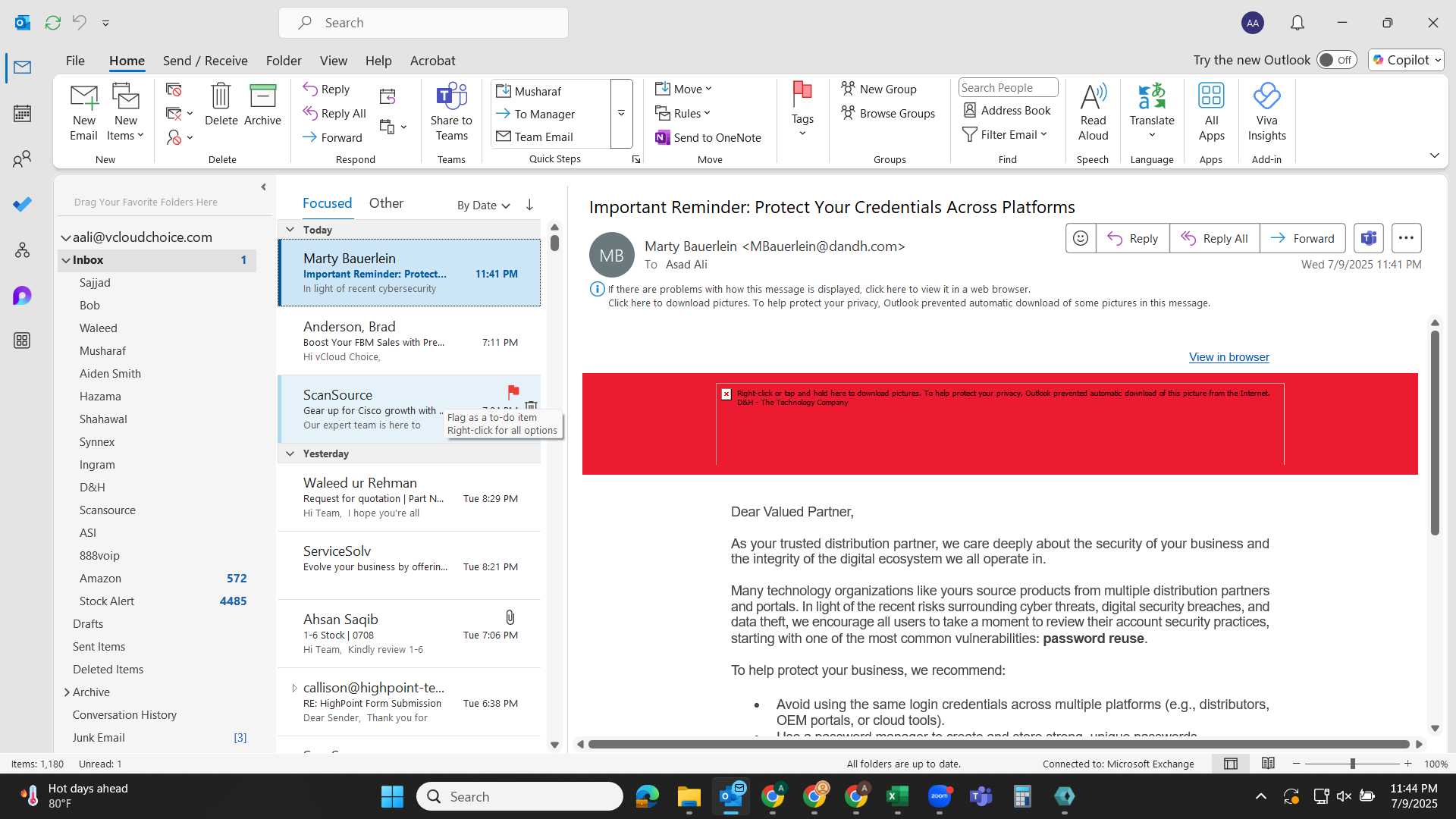This screenshot has height=819, width=1456.
Task: Click the Send/Receive All Folders icon
Action: [x=53, y=23]
